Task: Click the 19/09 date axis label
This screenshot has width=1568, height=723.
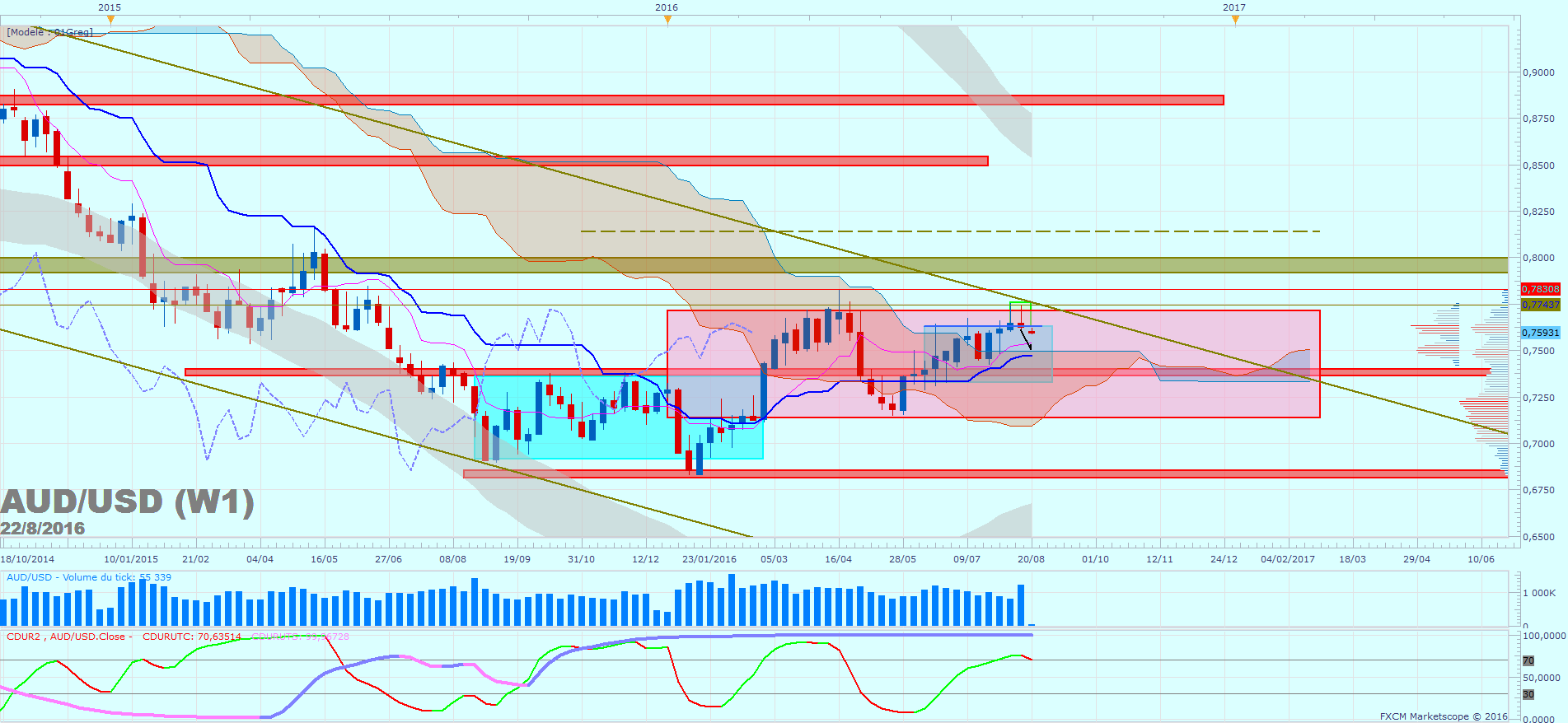Action: pos(517,559)
